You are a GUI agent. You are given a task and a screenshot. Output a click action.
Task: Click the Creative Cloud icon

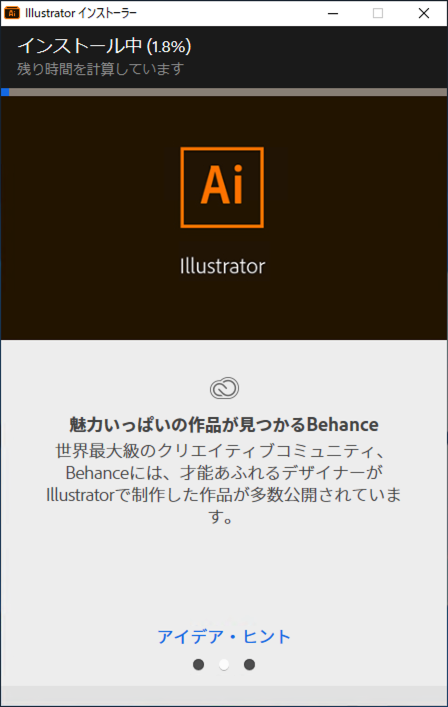[224, 388]
